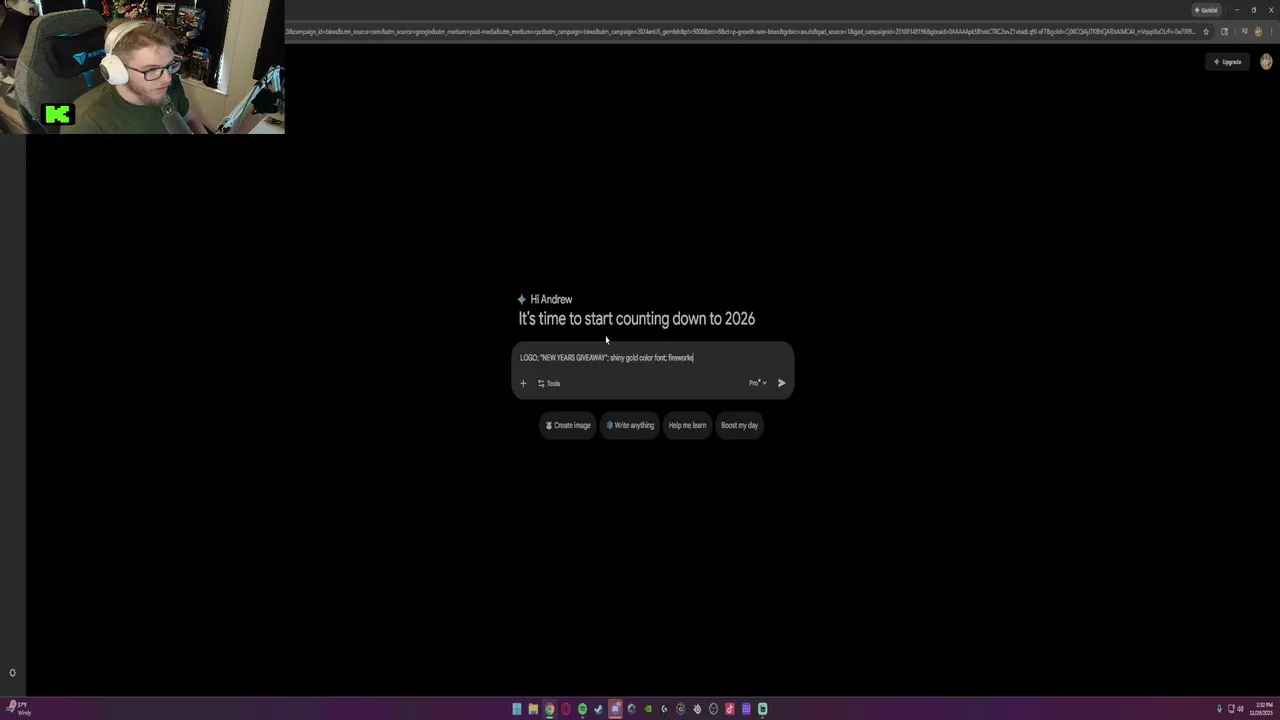Screen dimensions: 1280x720
Task: Open Chrome's three-dot menu
Action: 1271,31
